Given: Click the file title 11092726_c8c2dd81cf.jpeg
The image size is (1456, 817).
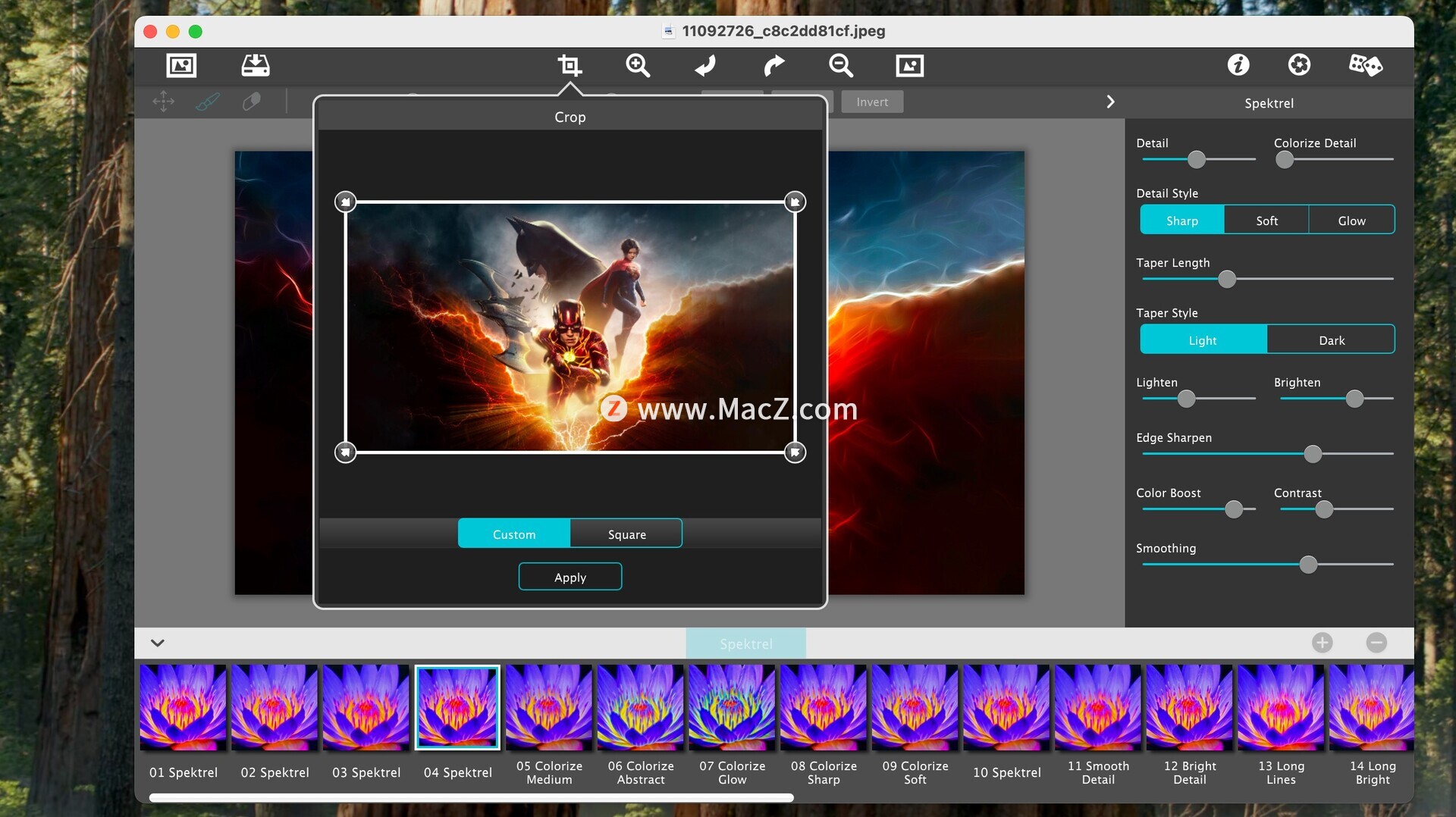Looking at the screenshot, I should click(x=783, y=31).
